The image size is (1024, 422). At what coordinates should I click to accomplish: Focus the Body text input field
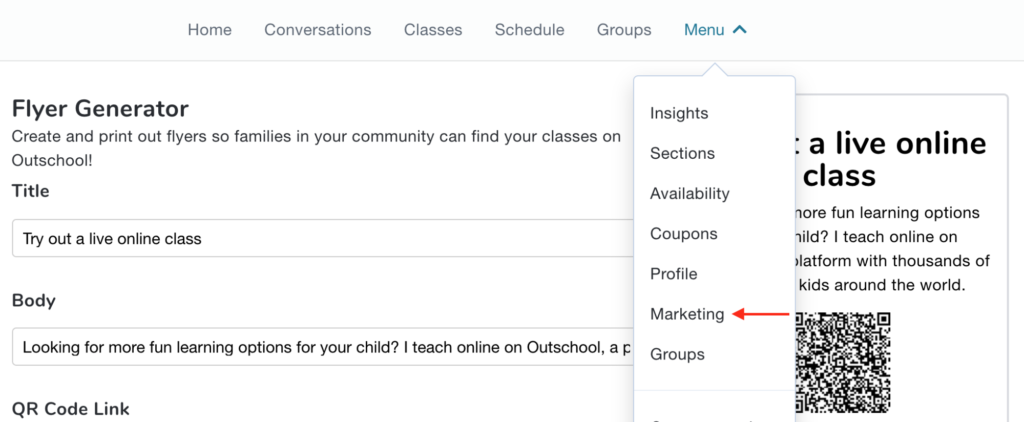(x=320, y=348)
